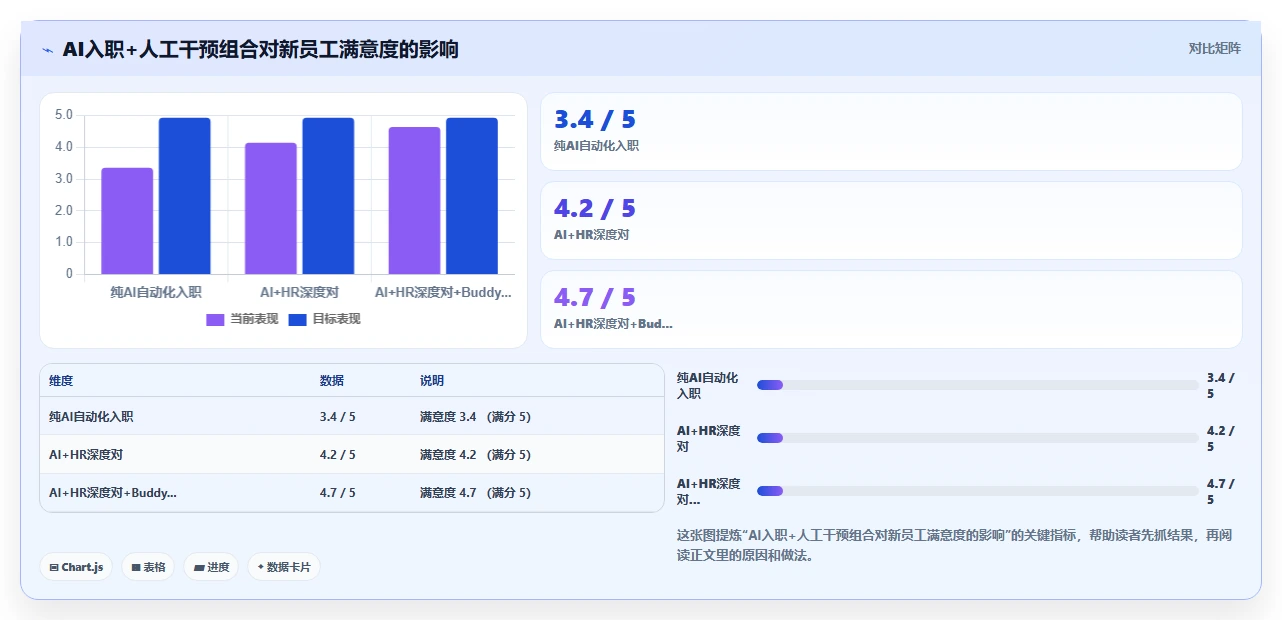Click the description paragraph starting "这张图提炼"
1282x620 pixels.
[955, 546]
